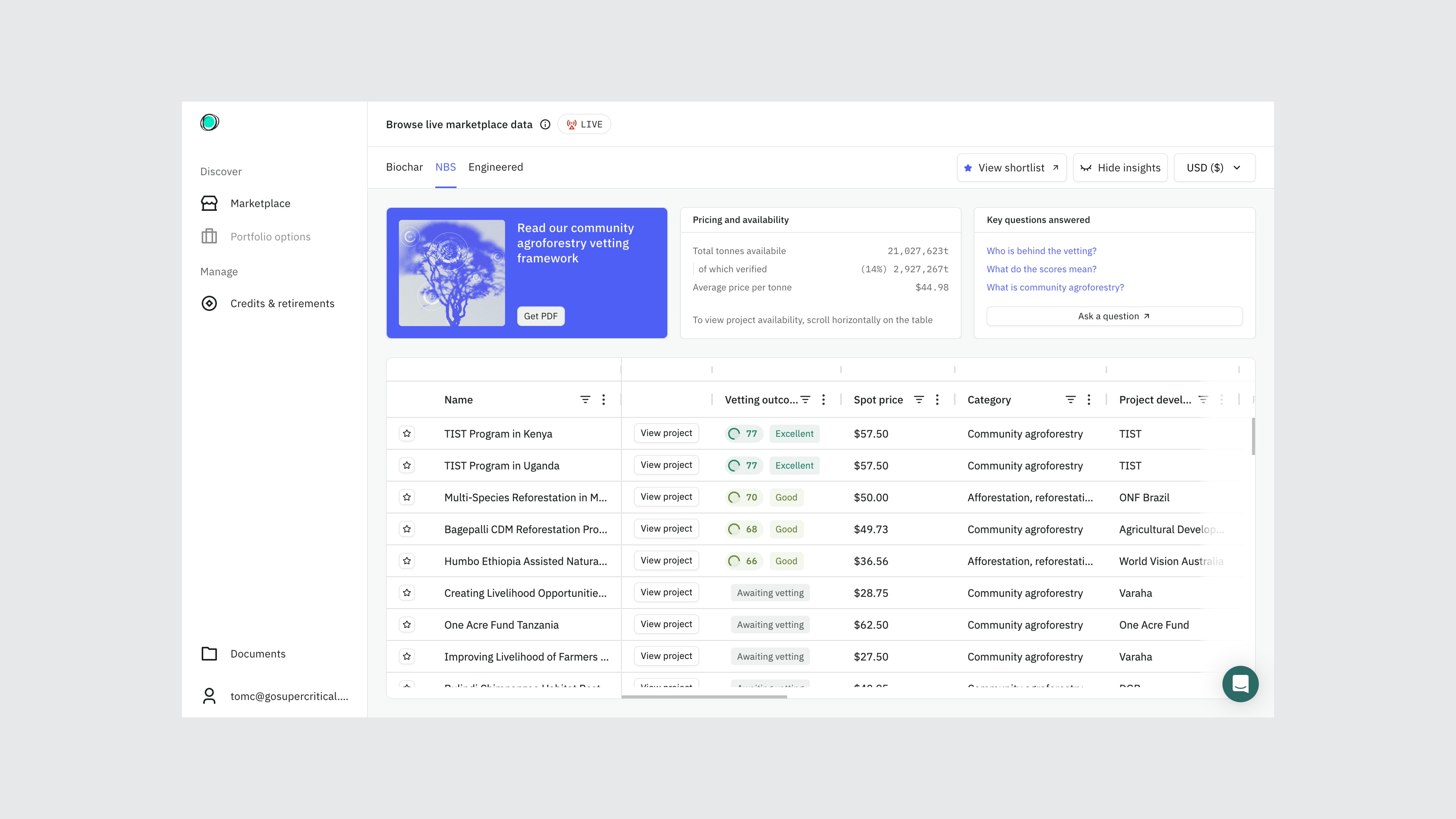Viewport: 1456px width, 819px height.
Task: Click the horizontal table scrollbar
Action: tap(704, 697)
